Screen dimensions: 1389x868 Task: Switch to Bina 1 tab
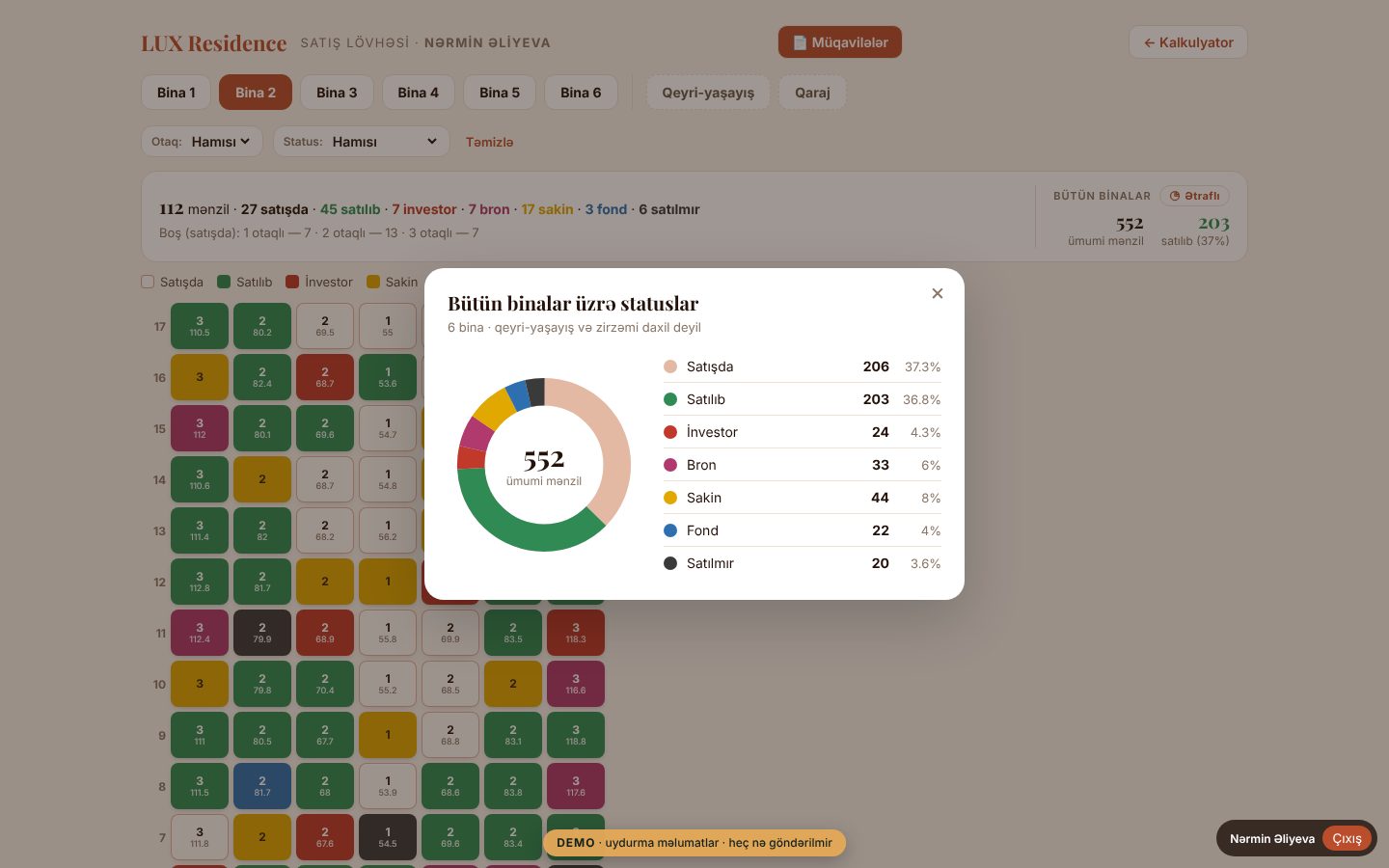click(176, 93)
